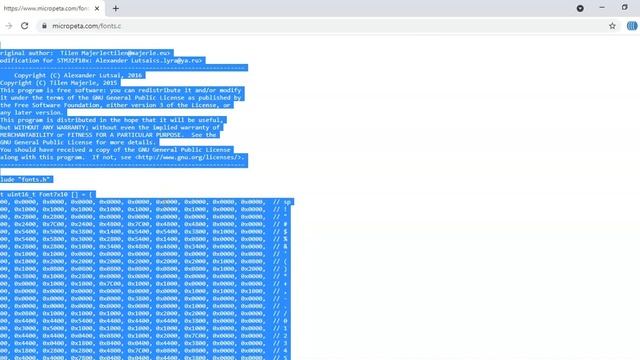
Task: Click 'This program is free software' line
Action: click(121, 90)
